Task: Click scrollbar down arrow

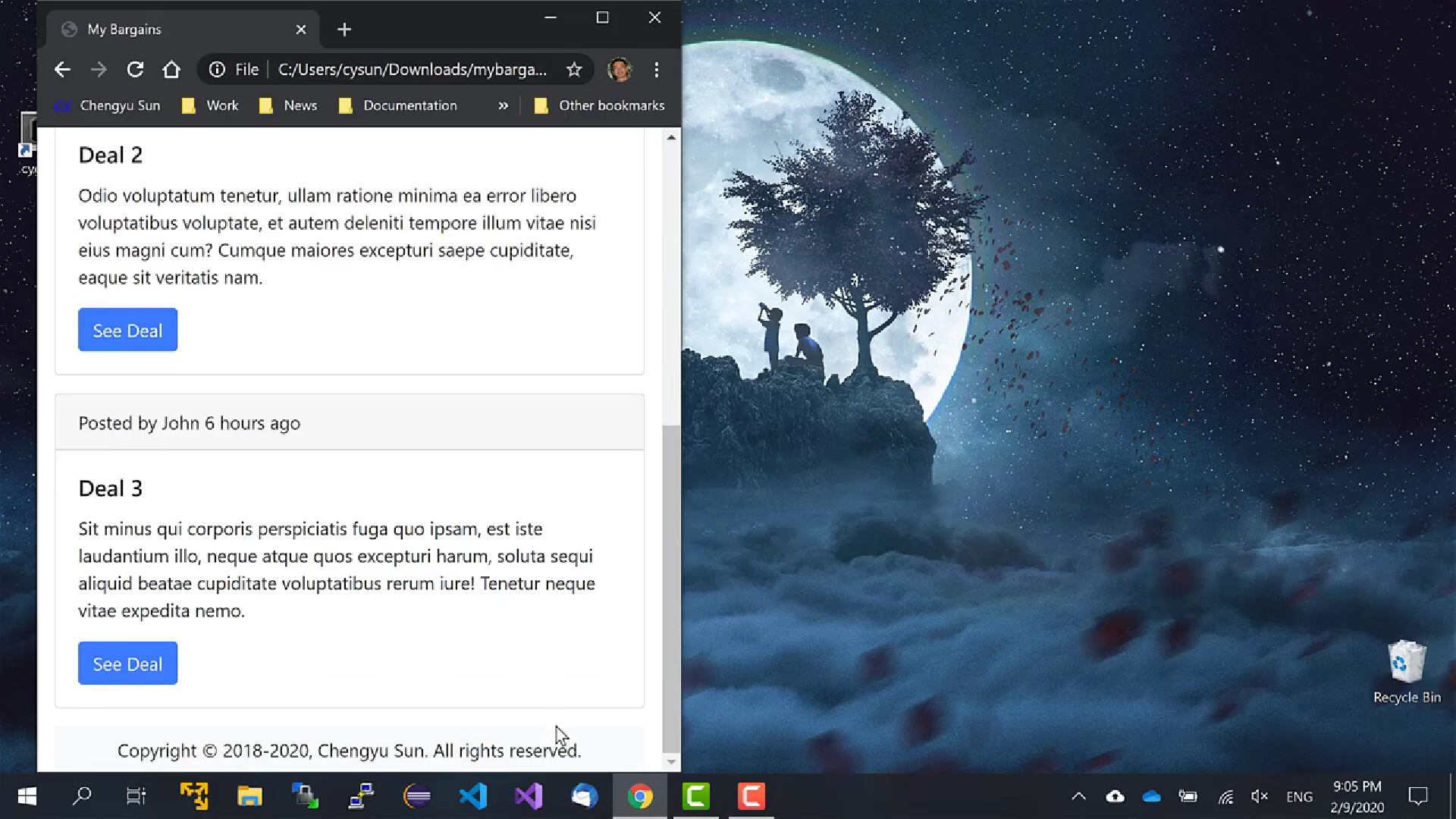Action: [x=671, y=762]
